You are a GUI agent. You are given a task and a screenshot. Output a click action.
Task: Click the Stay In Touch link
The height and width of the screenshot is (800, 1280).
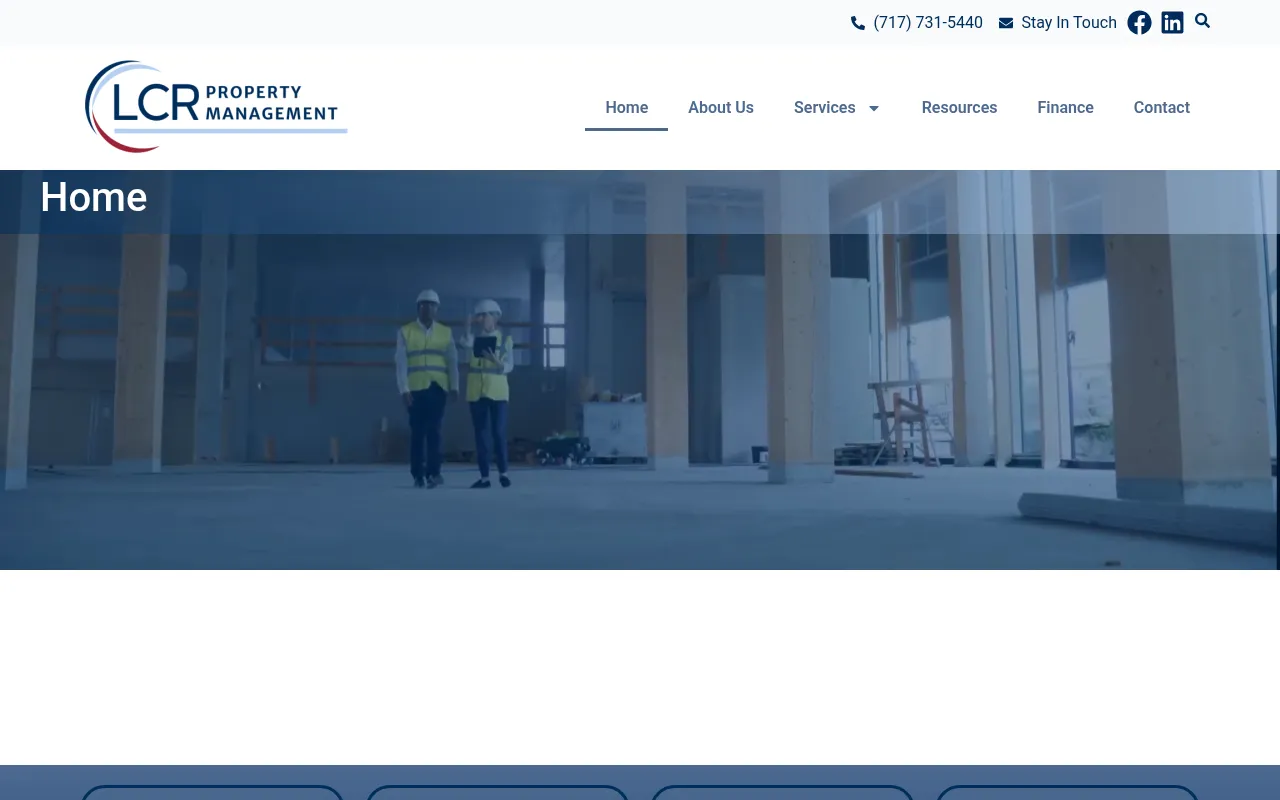pyautogui.click(x=1069, y=23)
